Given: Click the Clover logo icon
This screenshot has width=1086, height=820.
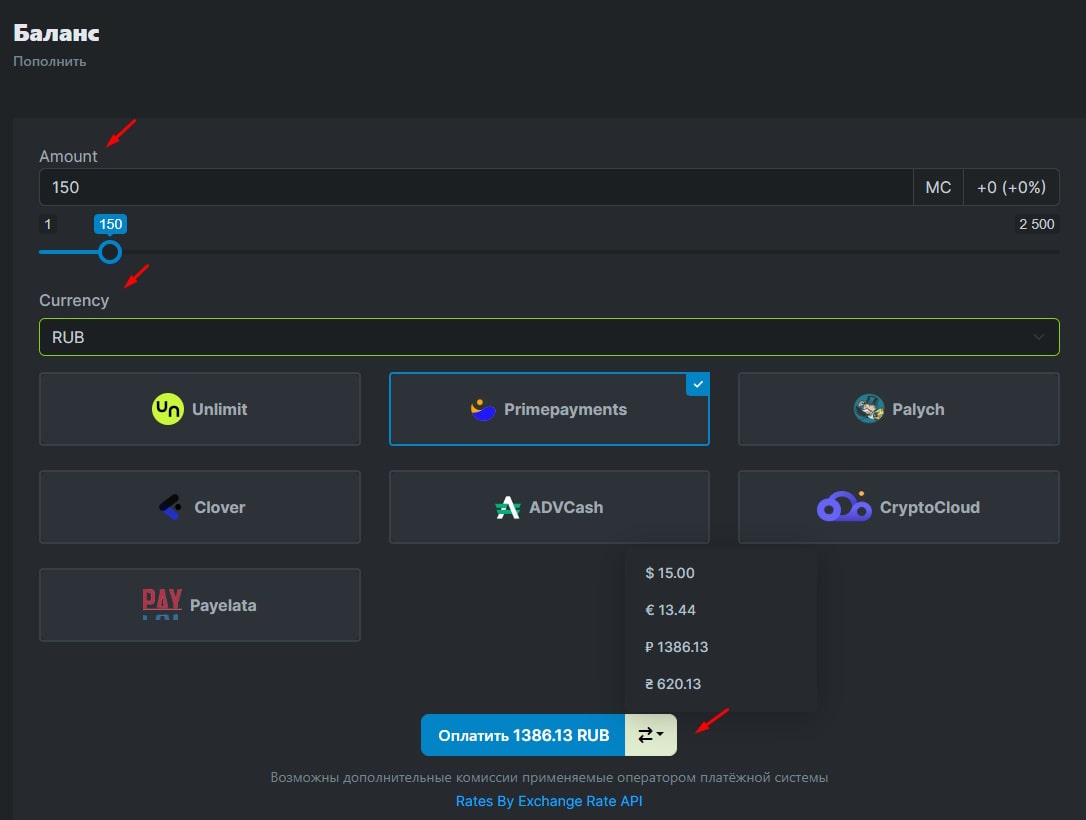Looking at the screenshot, I should (x=170, y=507).
